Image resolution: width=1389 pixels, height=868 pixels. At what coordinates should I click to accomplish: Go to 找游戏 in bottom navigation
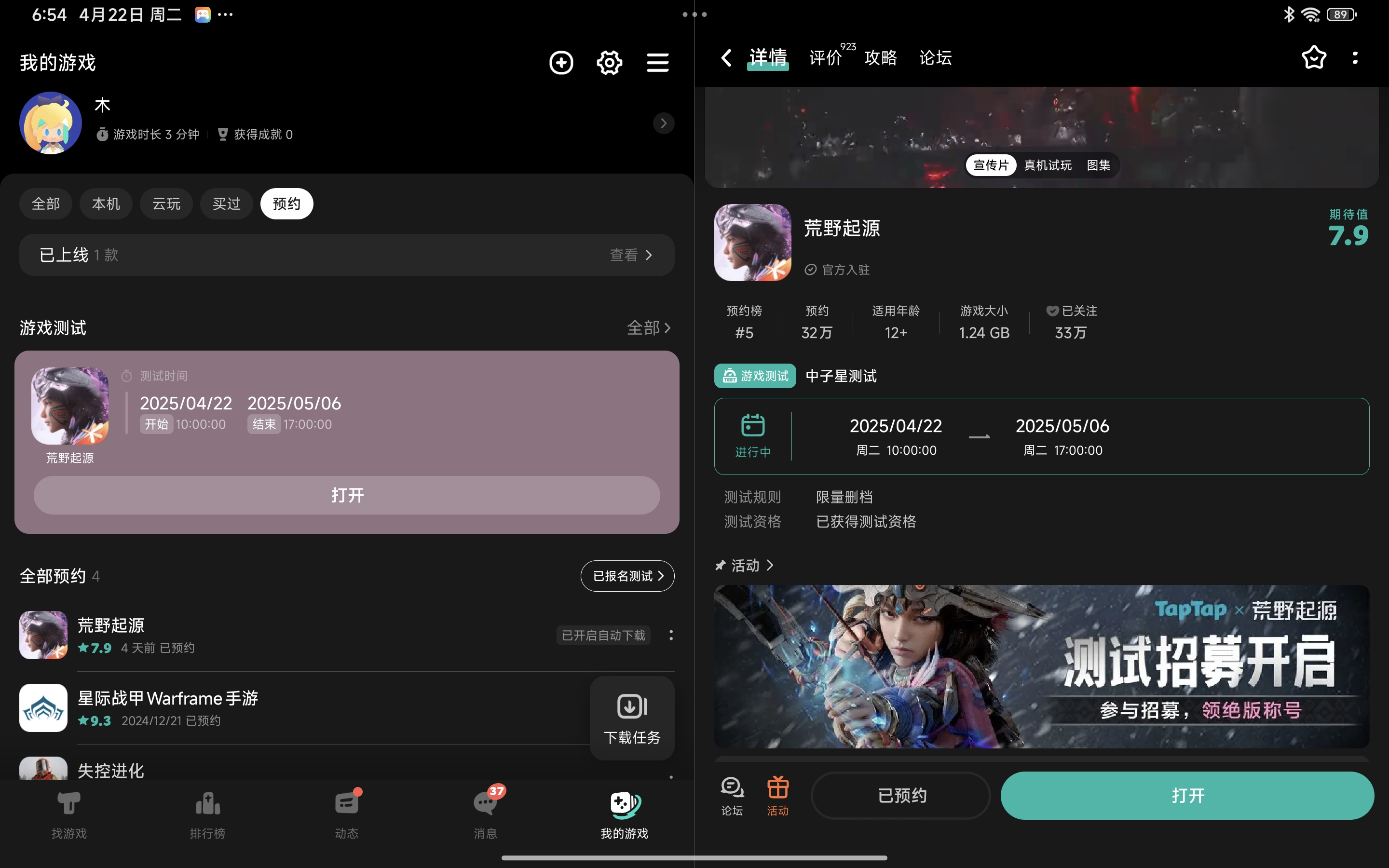tap(69, 815)
